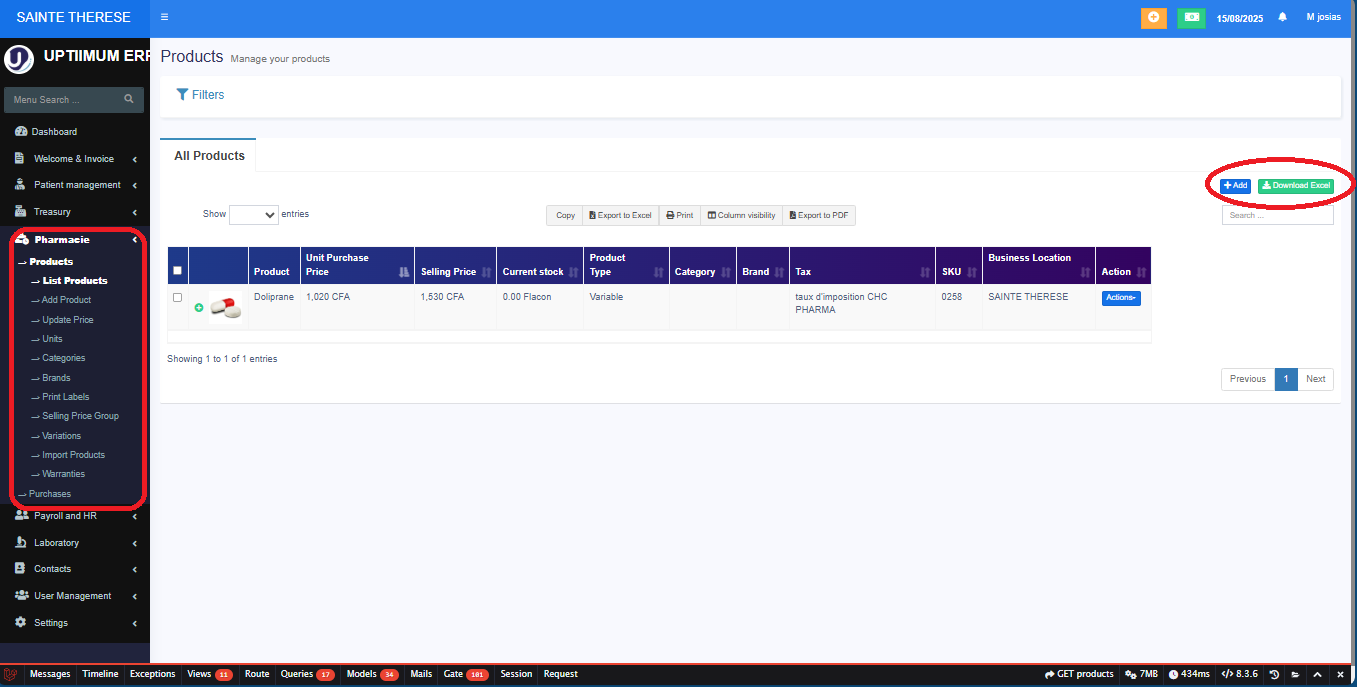
Task: Minimize the debugbar with the up chevron
Action: click(x=1318, y=674)
